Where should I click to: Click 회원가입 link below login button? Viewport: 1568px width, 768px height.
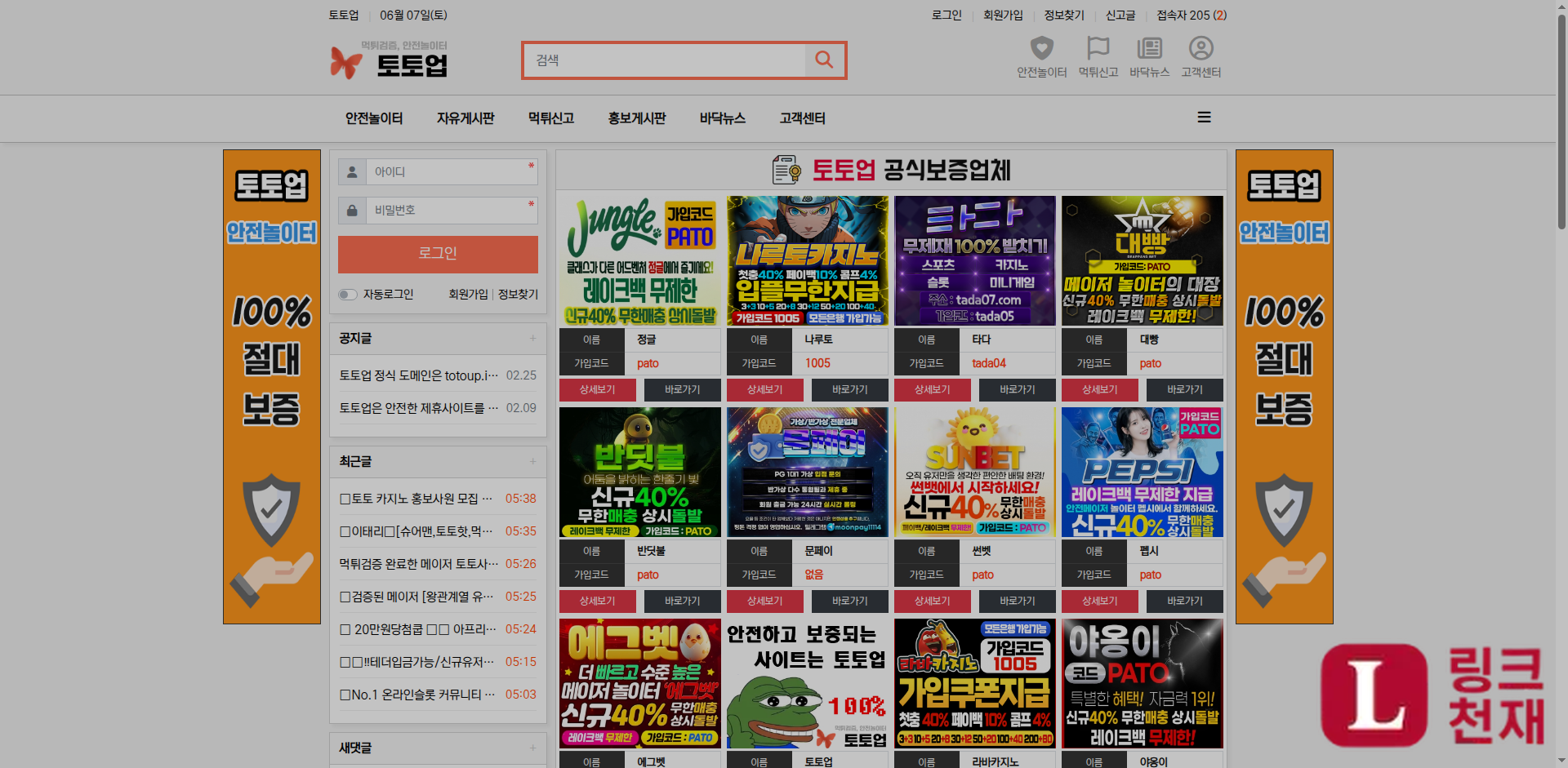(x=468, y=295)
